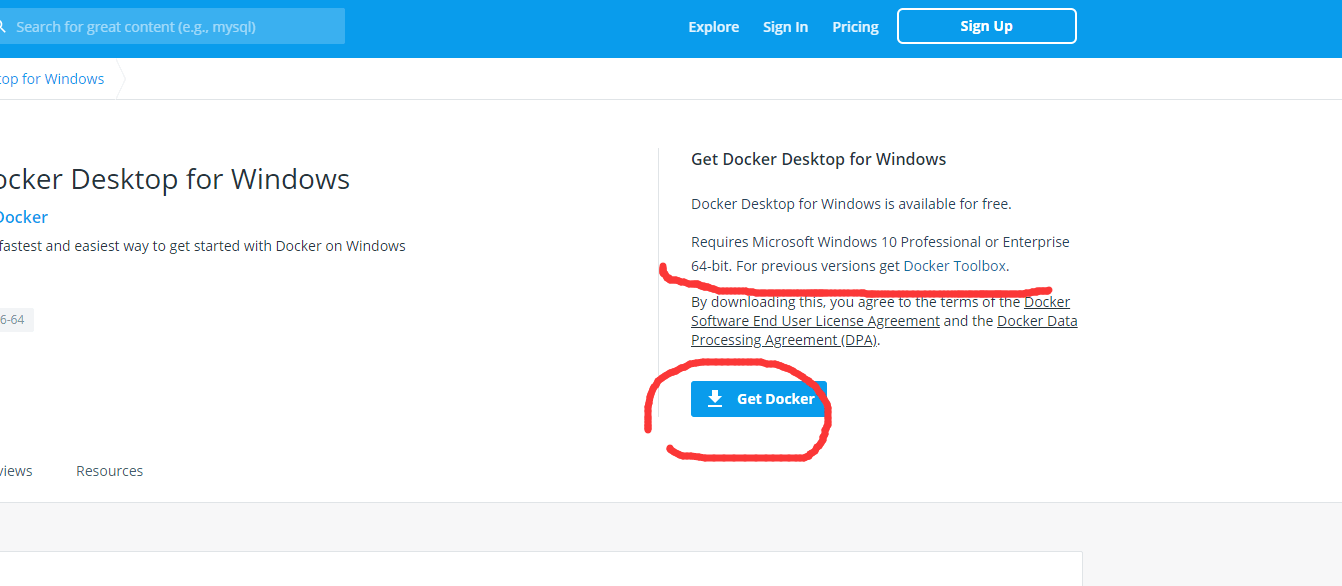Switch to the Resources tab

tap(109, 471)
